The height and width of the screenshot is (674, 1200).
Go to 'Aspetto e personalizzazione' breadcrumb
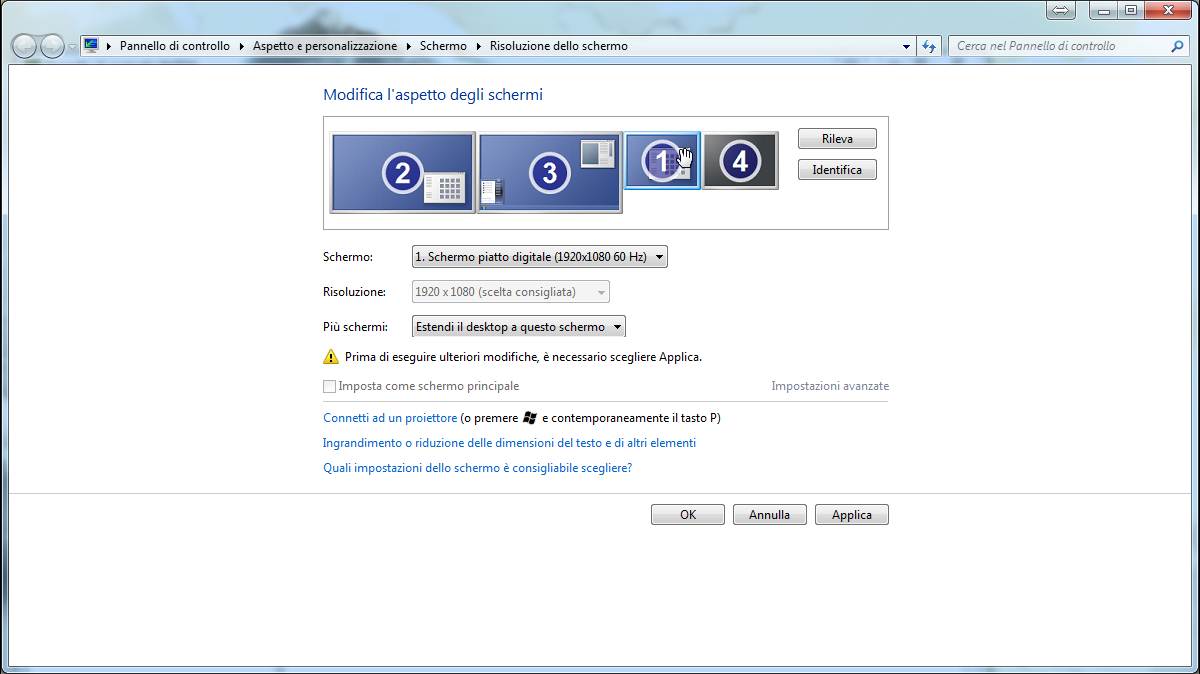pyautogui.click(x=324, y=46)
